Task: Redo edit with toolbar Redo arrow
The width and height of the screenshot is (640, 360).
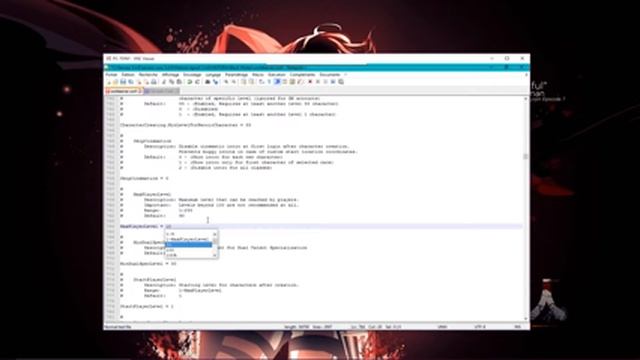Action: pos(198,82)
